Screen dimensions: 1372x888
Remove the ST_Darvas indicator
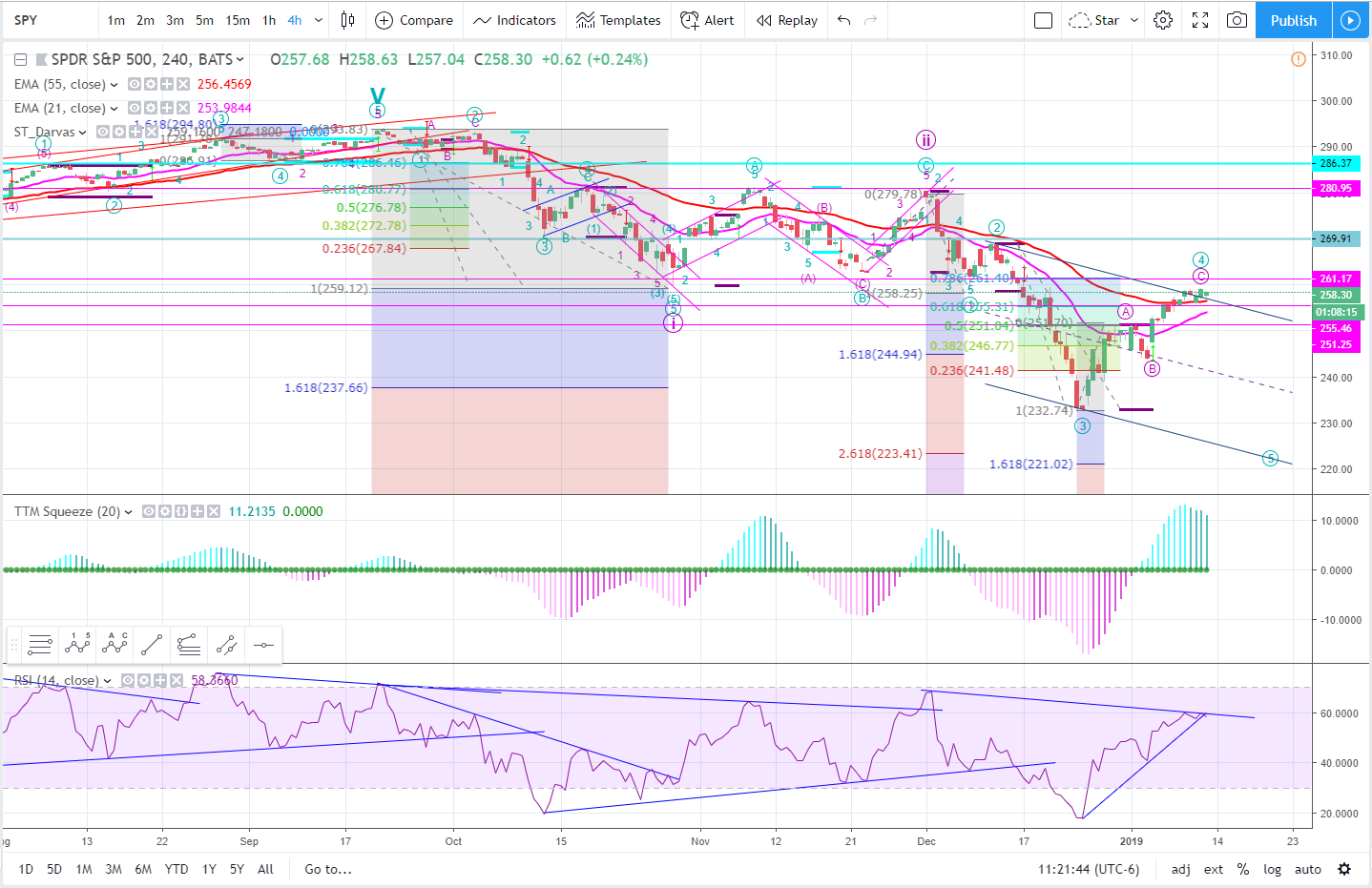151,132
